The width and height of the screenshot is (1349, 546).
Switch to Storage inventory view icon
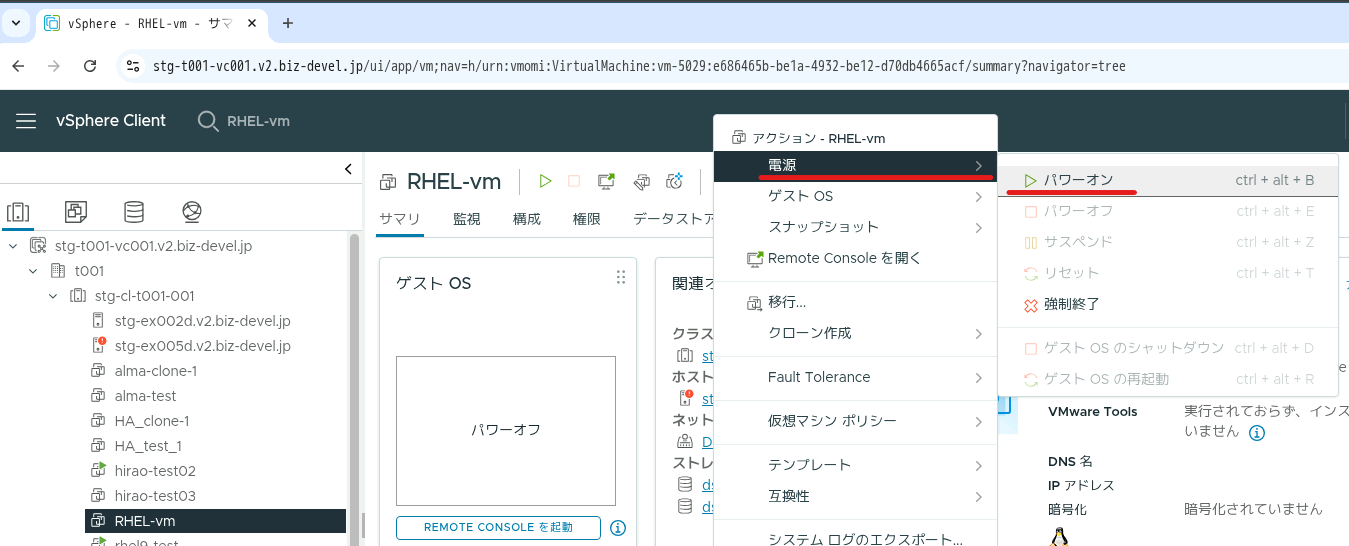[133, 212]
